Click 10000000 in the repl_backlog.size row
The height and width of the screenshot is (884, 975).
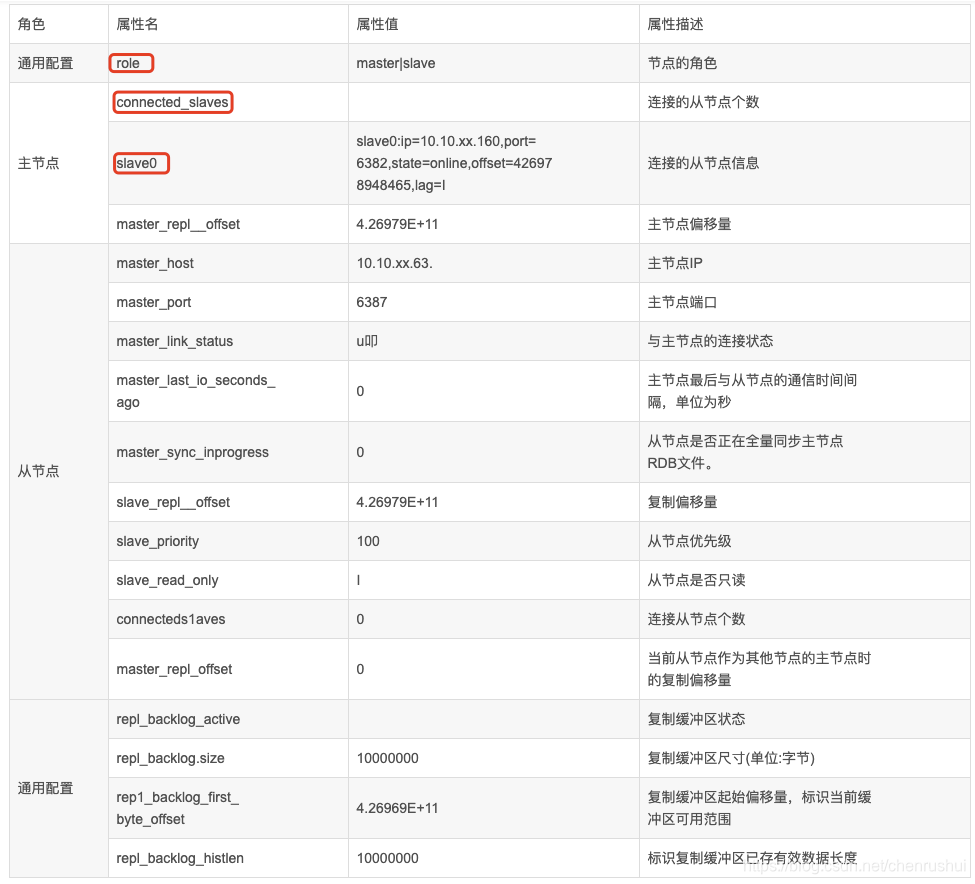click(x=387, y=758)
